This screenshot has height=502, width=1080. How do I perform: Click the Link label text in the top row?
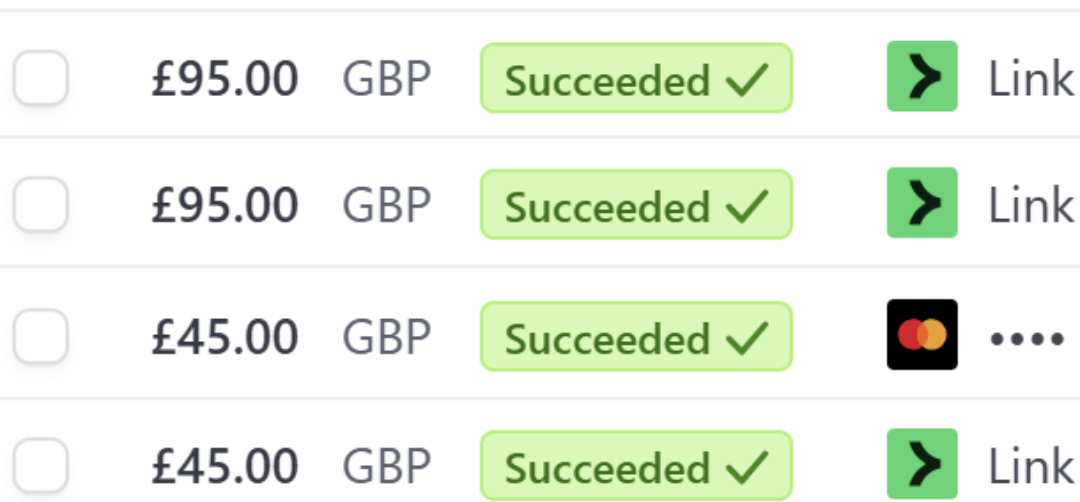pyautogui.click(x=1031, y=79)
